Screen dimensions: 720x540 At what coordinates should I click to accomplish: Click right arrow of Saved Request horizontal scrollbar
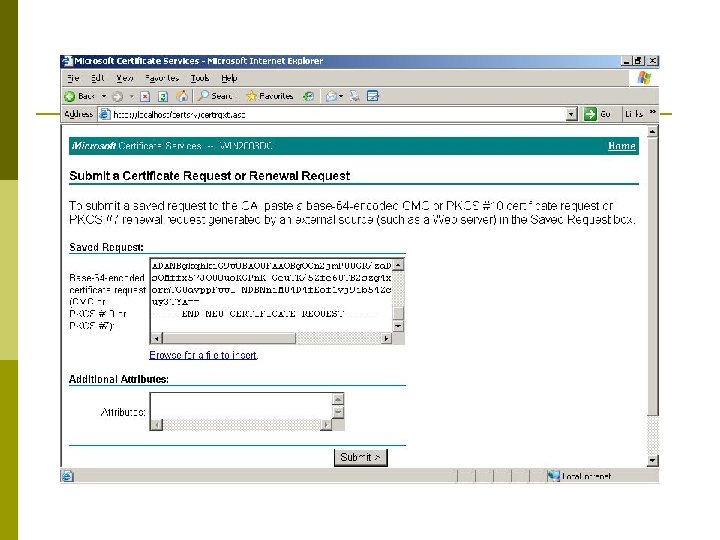(386, 338)
